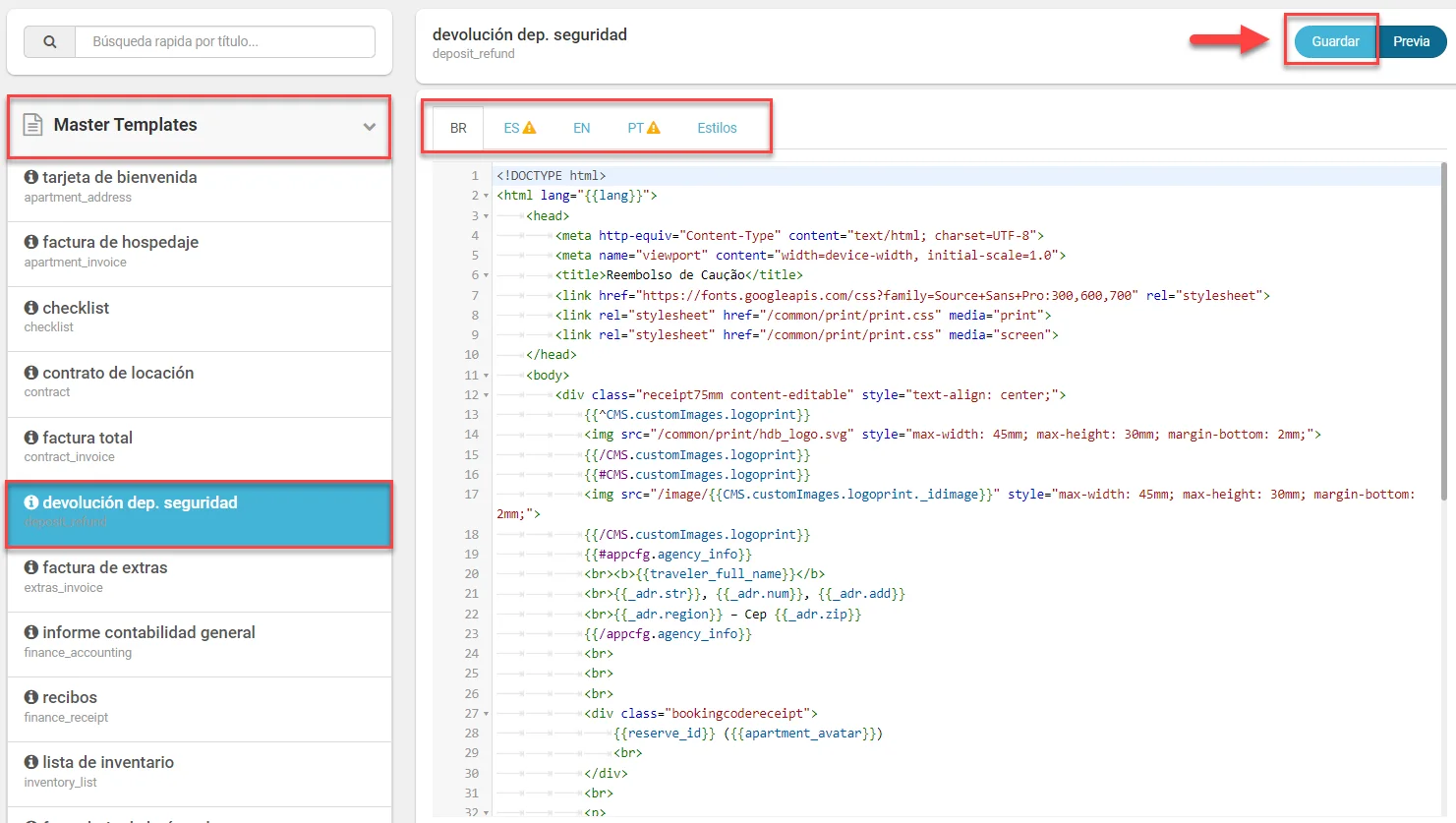Viewport: 1456px width, 823px height.
Task: Collapse the Master Templates section chevron
Action: pos(370,126)
